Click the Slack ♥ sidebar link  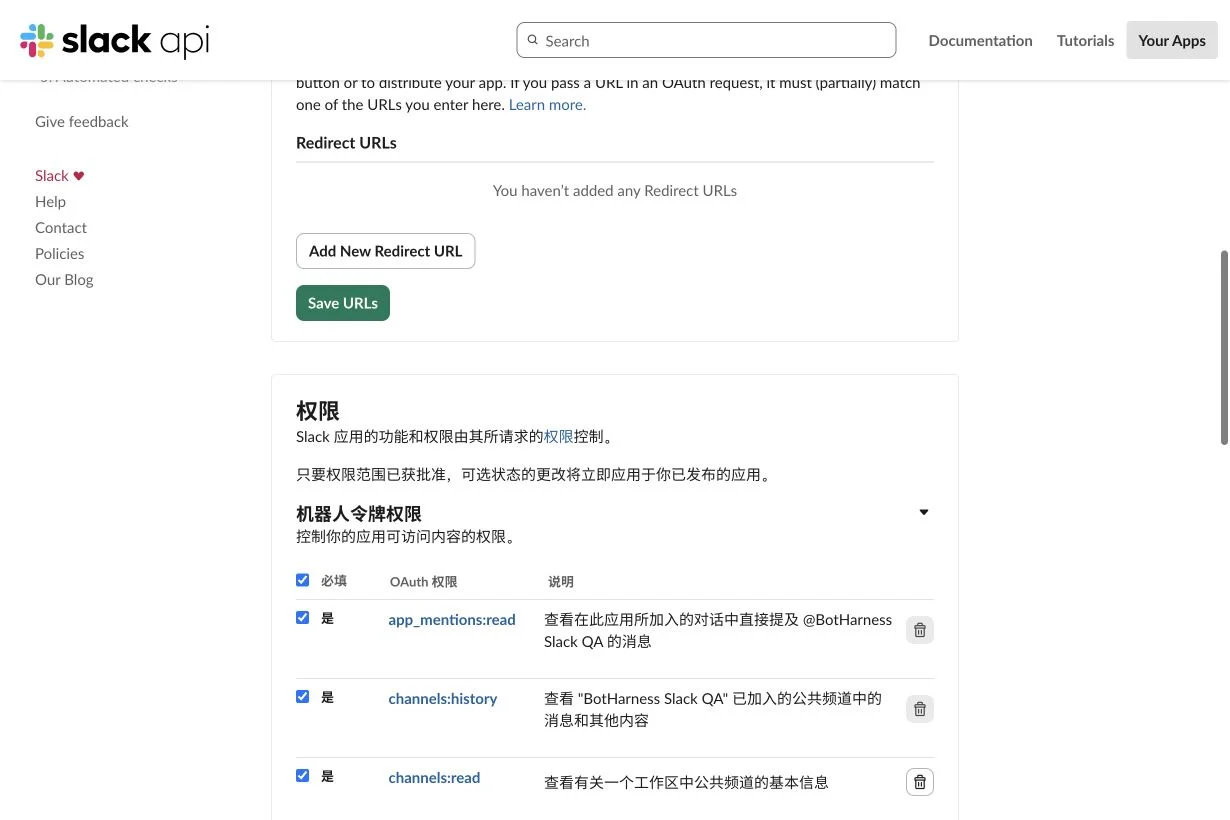(60, 175)
